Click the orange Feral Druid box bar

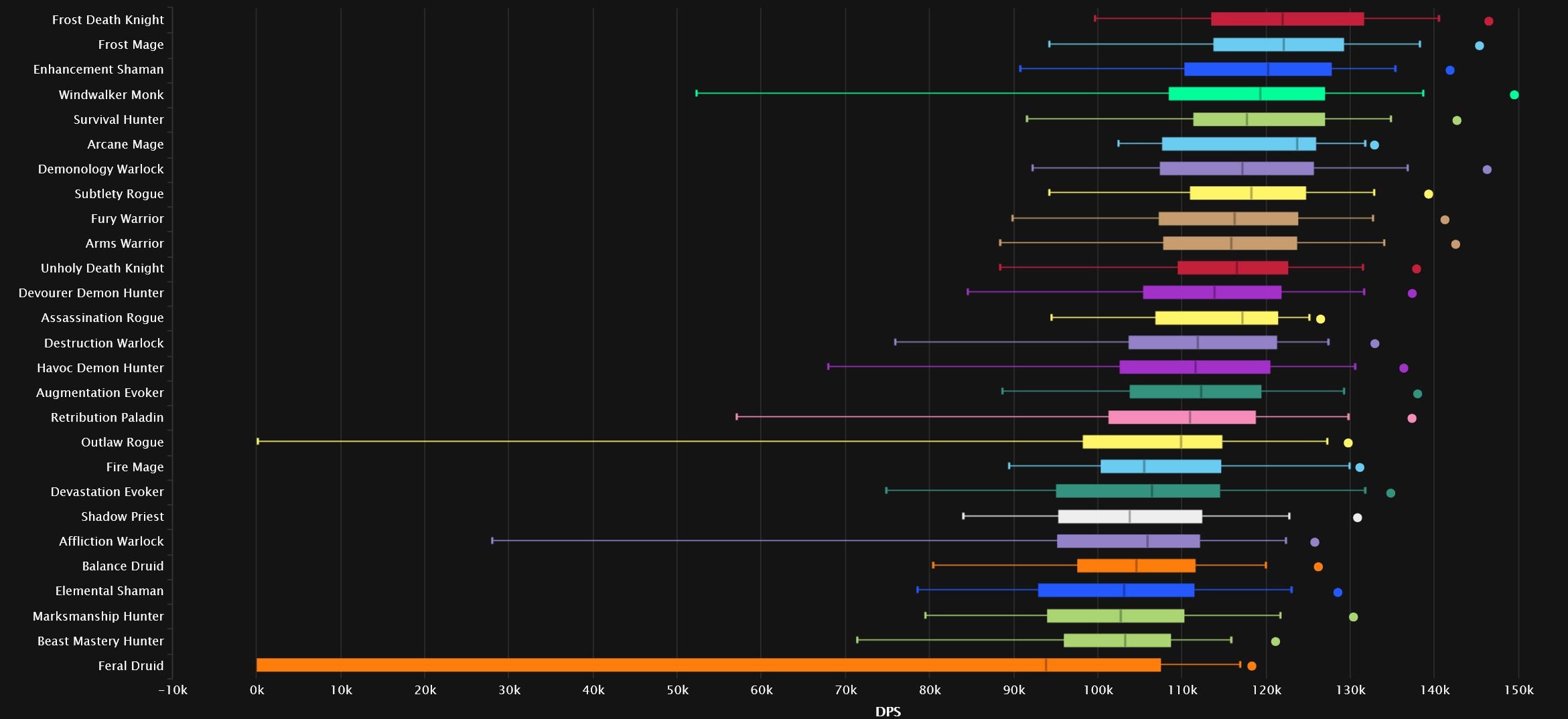[709, 665]
